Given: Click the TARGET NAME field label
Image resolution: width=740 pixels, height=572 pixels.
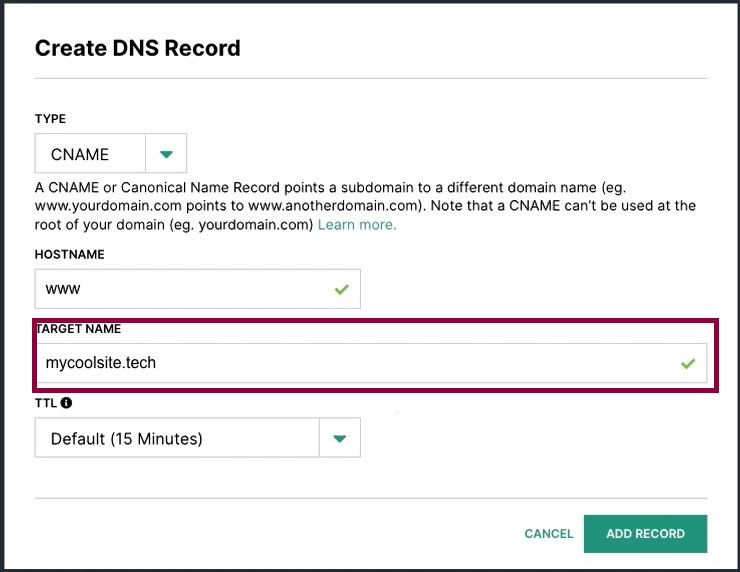Looking at the screenshot, I should tap(78, 328).
